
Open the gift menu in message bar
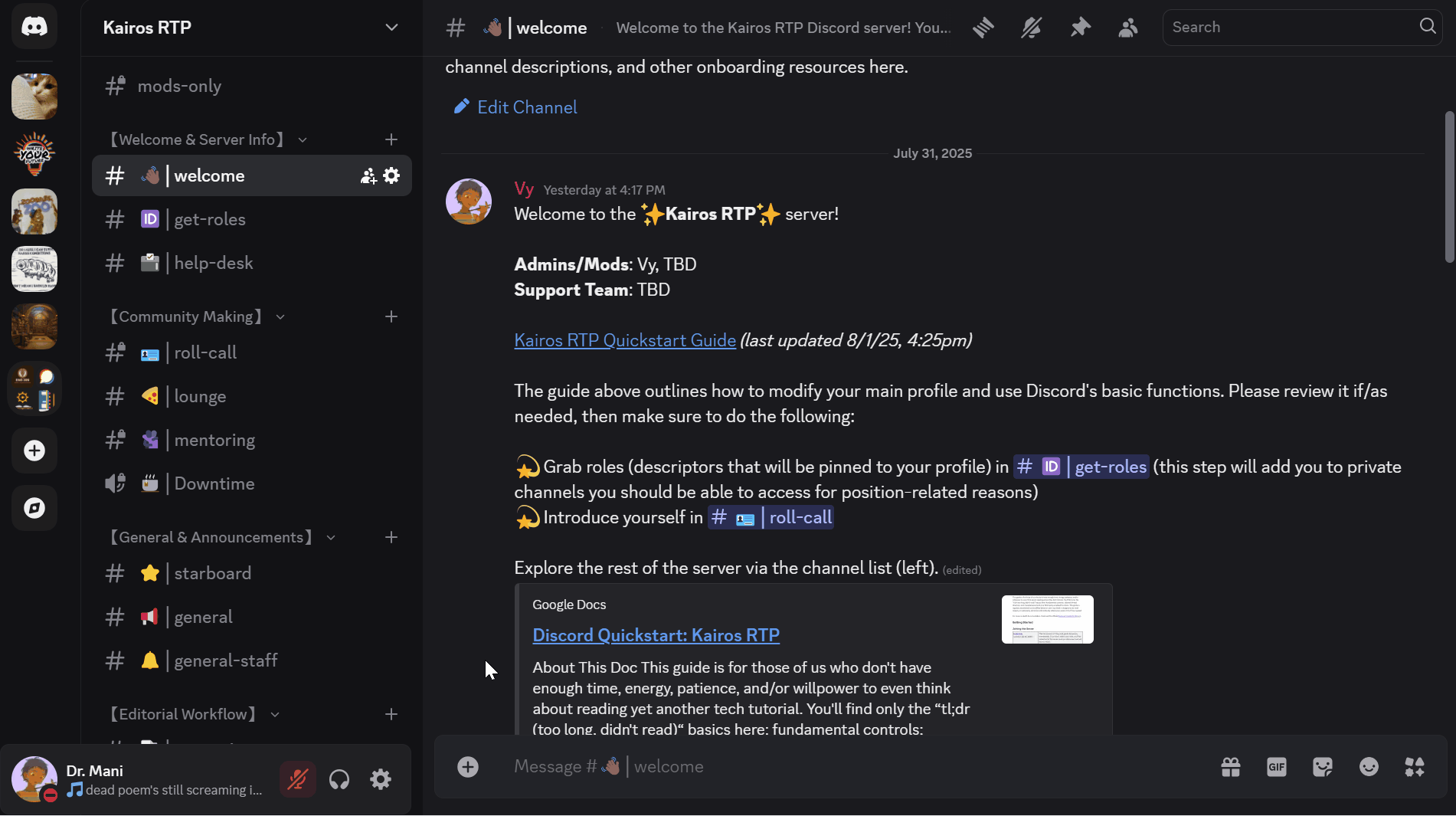(x=1230, y=767)
